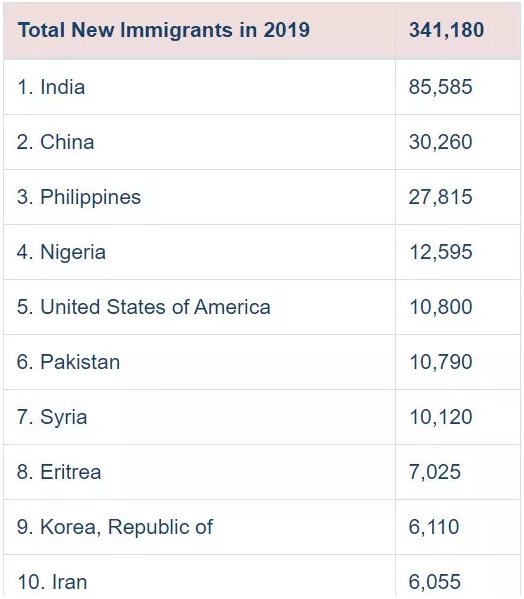Viewport: 524px width, 599px height.
Task: Select Syria's 10,120 value
Action: pos(440,417)
